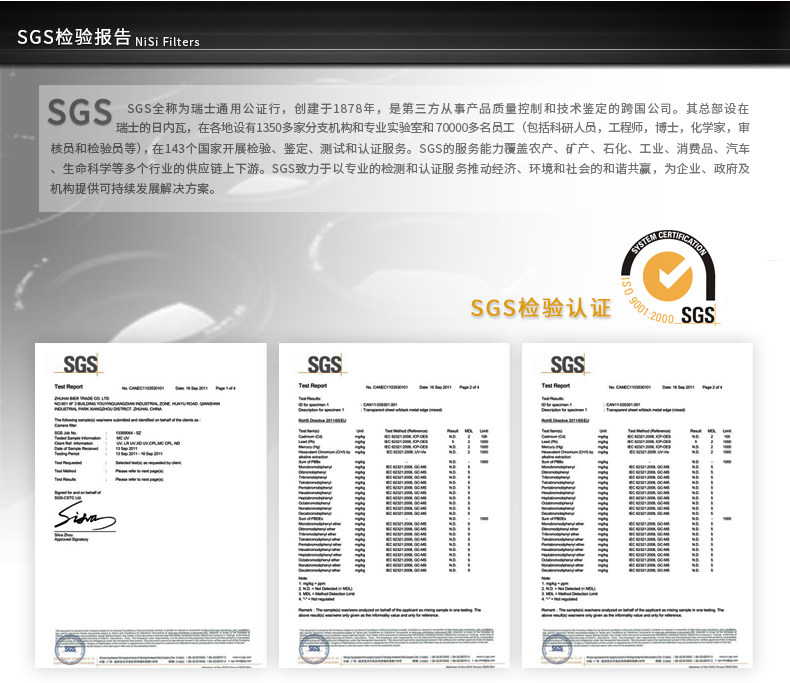Click SGS logo atop the signed report

(x=81, y=364)
